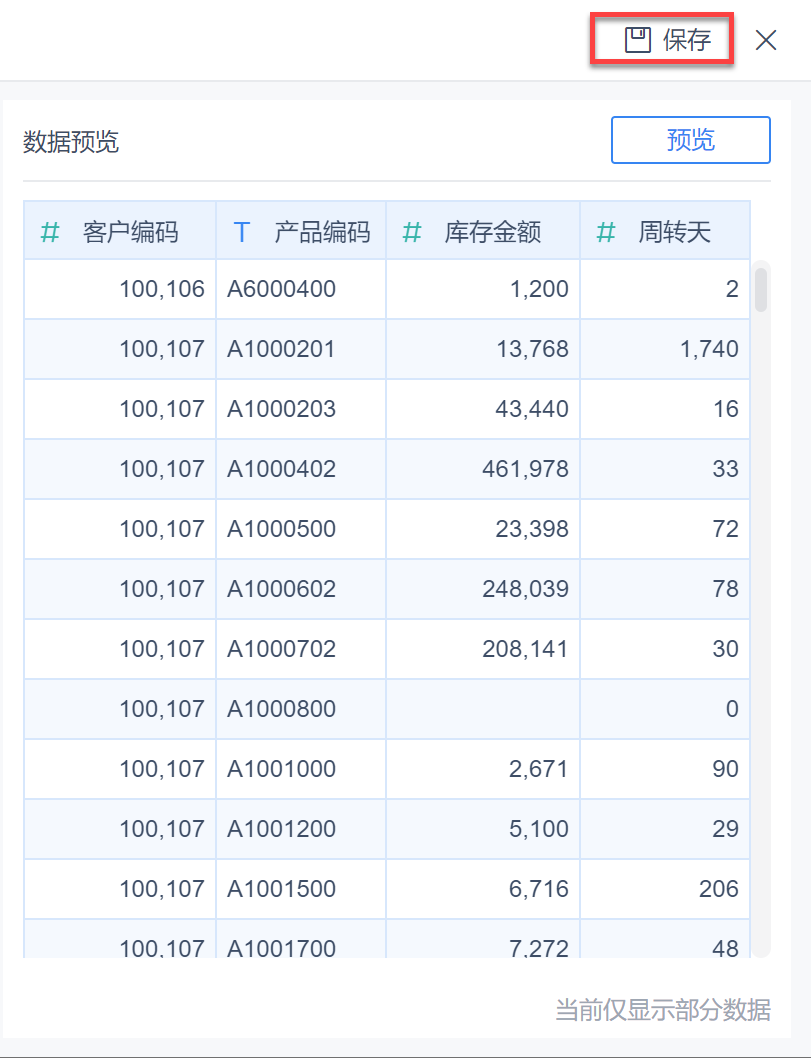
Task: Click the 保存 save button
Action: [662, 40]
